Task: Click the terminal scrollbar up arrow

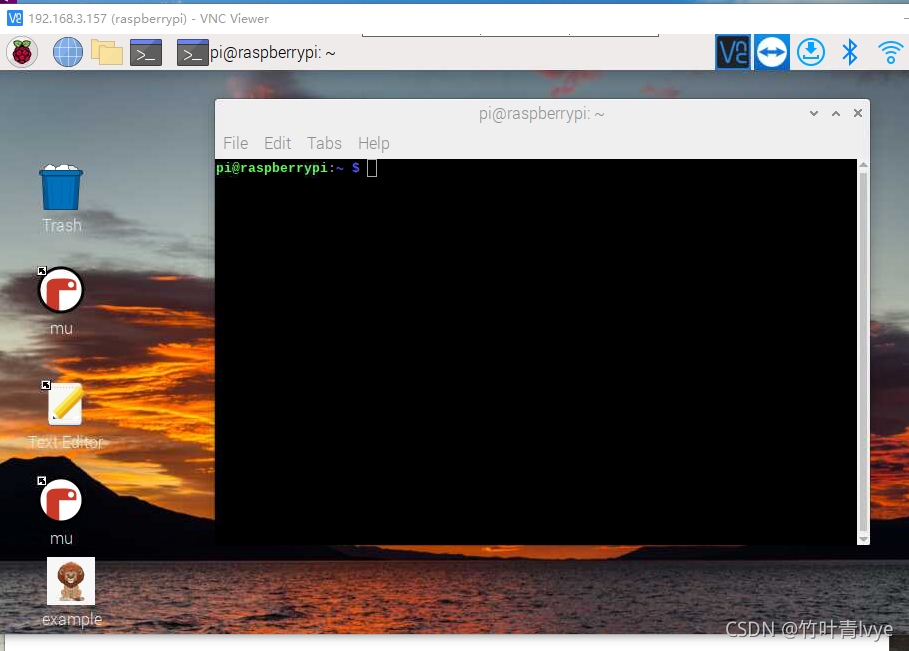Action: (x=863, y=165)
